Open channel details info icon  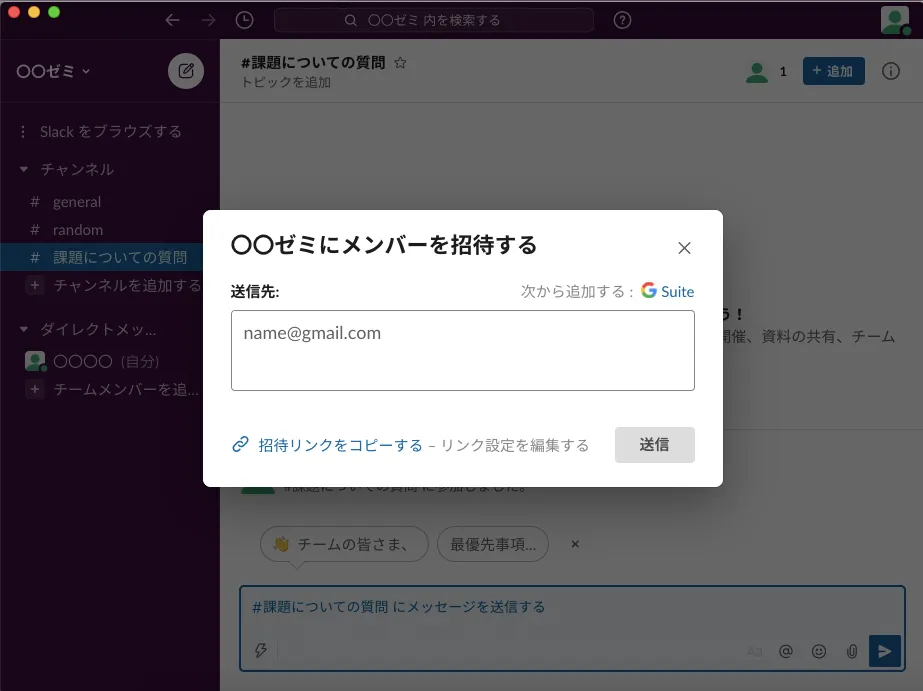(x=891, y=71)
